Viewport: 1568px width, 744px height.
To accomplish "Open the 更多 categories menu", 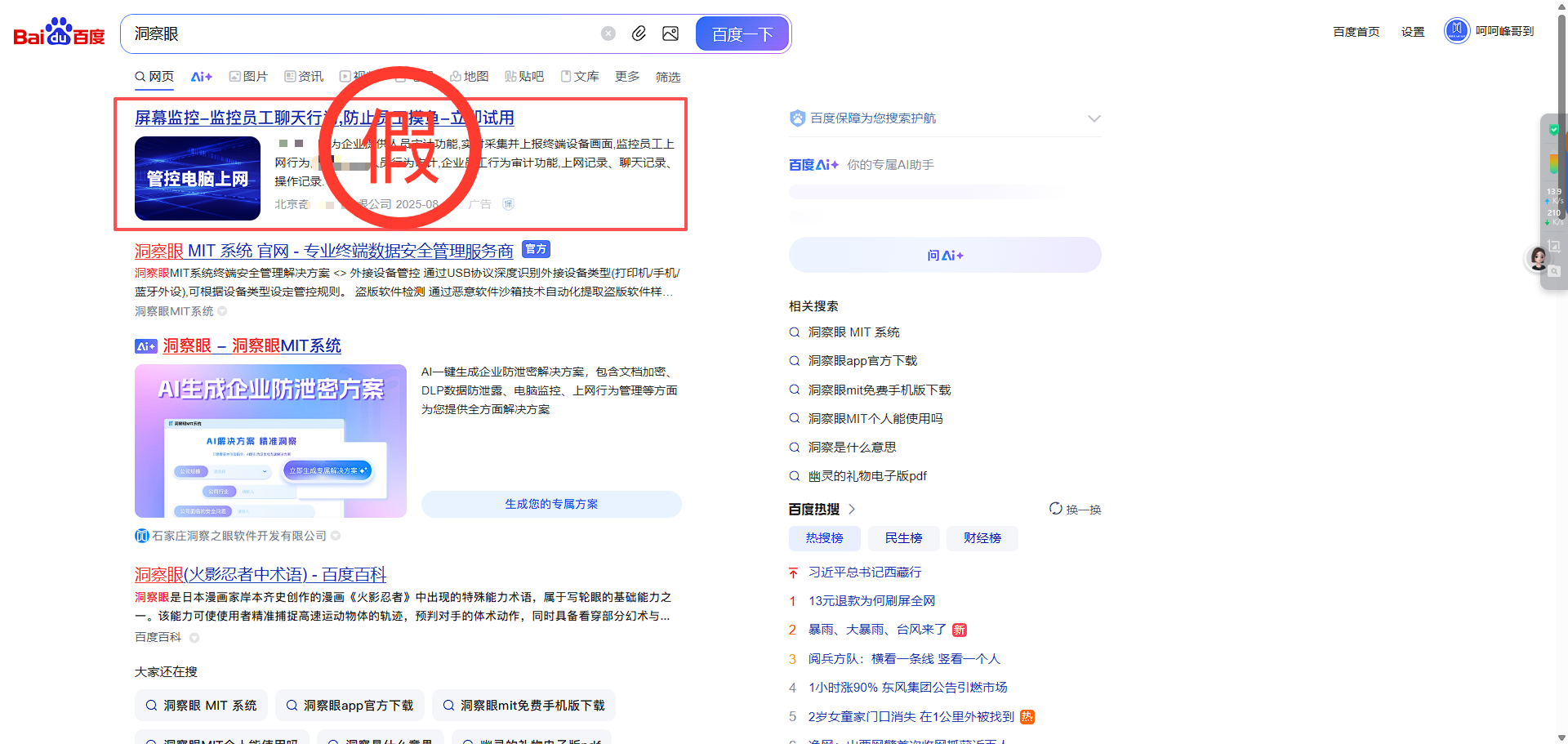I will (x=627, y=77).
